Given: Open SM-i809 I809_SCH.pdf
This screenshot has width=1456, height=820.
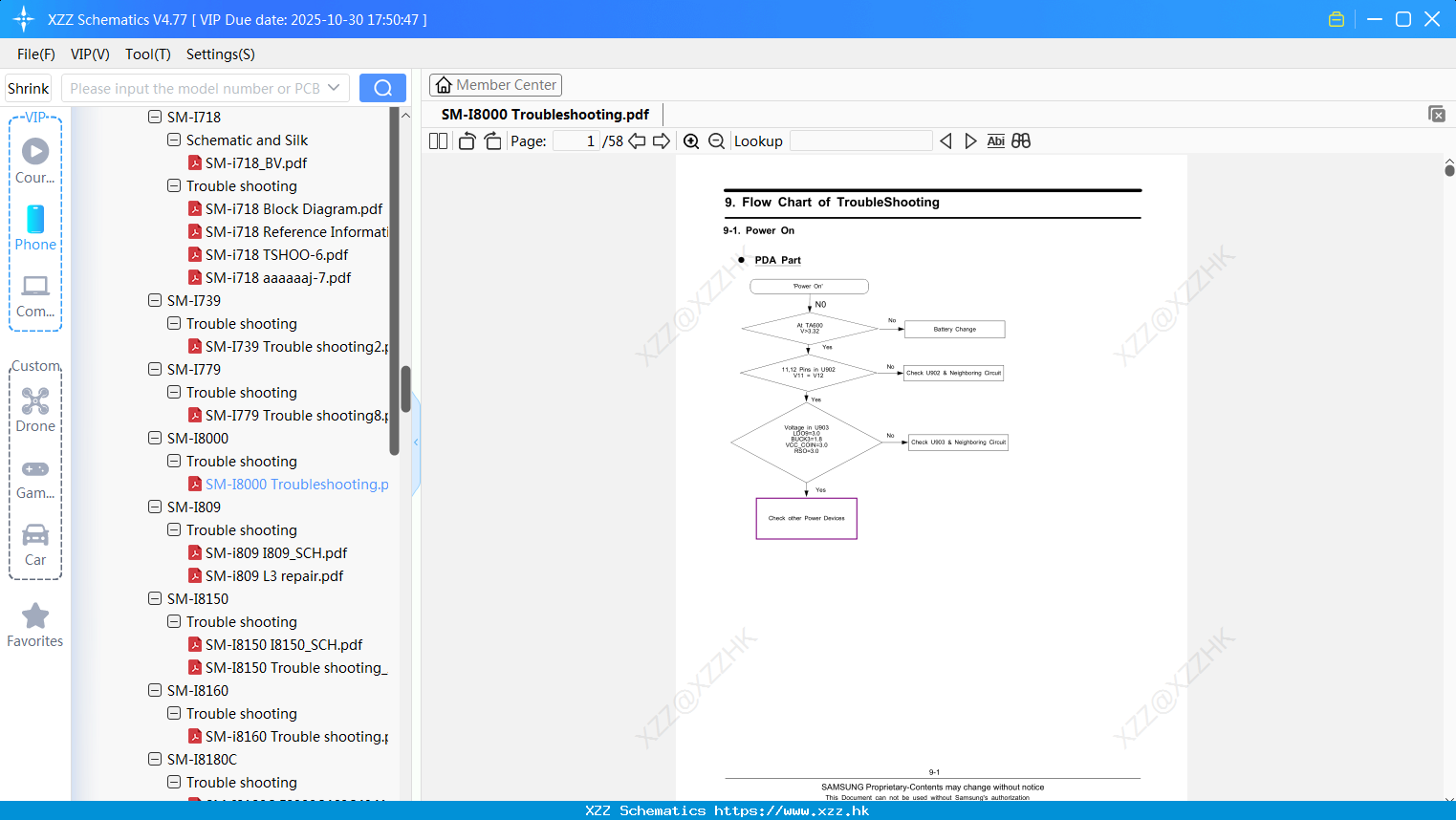Looking at the screenshot, I should [276, 552].
